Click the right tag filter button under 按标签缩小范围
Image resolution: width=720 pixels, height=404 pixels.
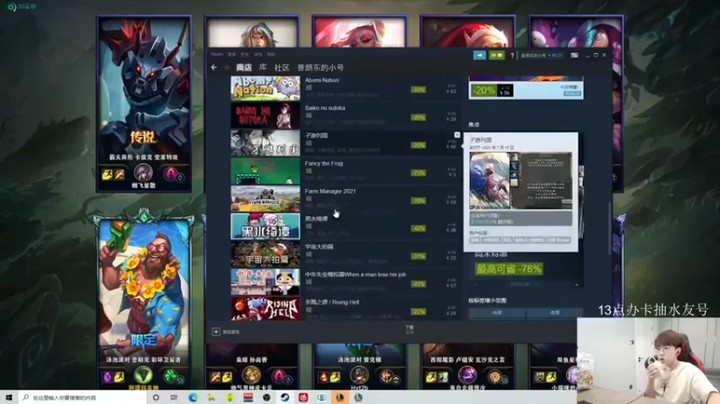coord(555,313)
